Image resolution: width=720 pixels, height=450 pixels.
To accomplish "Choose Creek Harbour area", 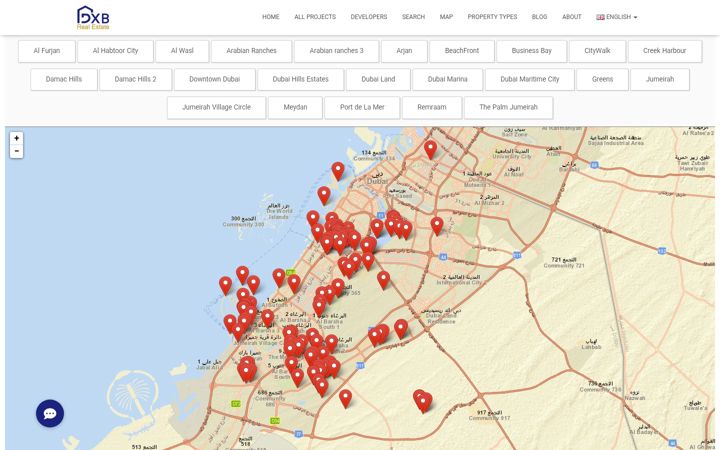I will [665, 51].
